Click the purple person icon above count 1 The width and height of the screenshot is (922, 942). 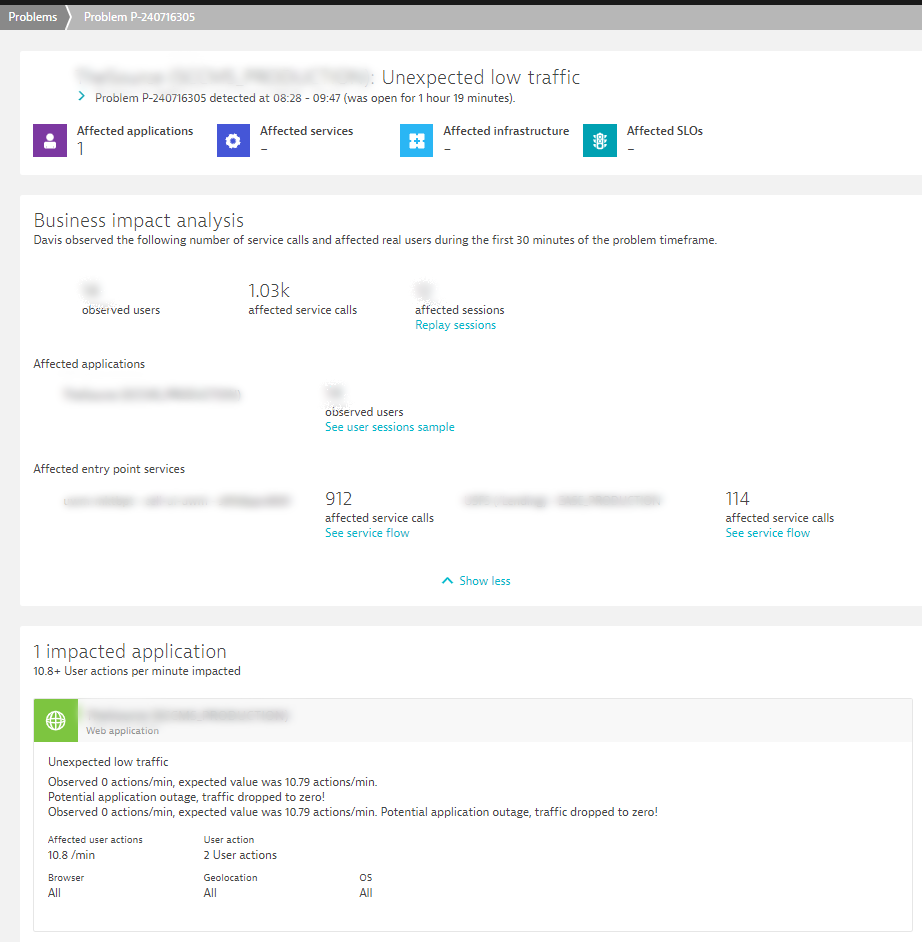[x=50, y=140]
